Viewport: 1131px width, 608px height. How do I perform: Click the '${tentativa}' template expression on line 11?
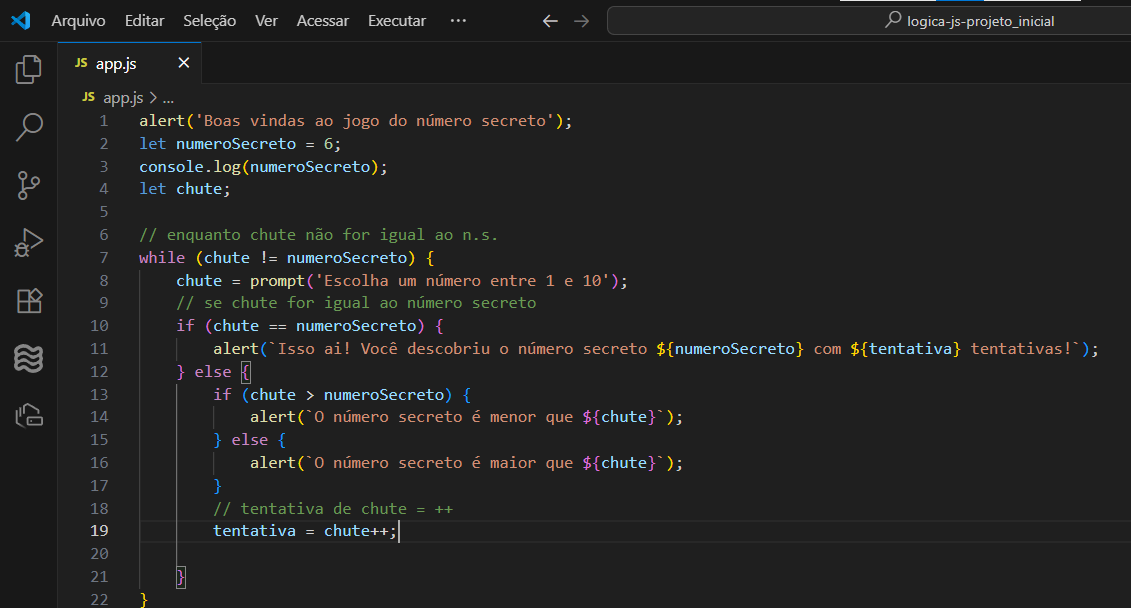coord(905,349)
